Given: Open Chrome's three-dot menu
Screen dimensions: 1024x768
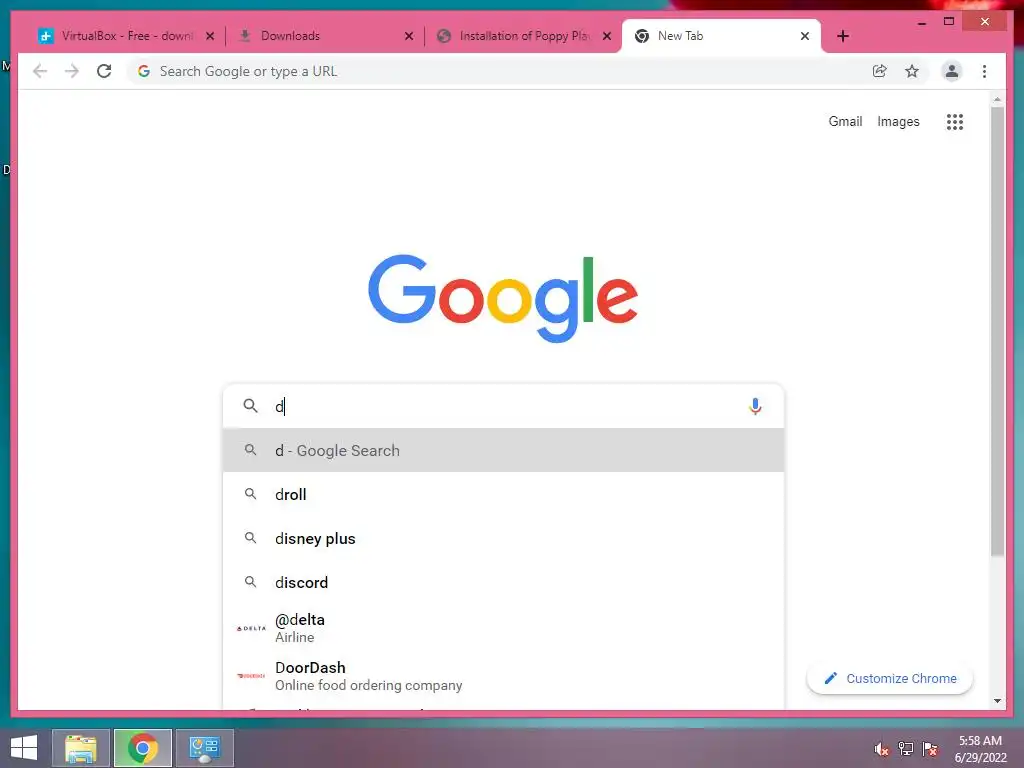Looking at the screenshot, I should pyautogui.click(x=984, y=71).
